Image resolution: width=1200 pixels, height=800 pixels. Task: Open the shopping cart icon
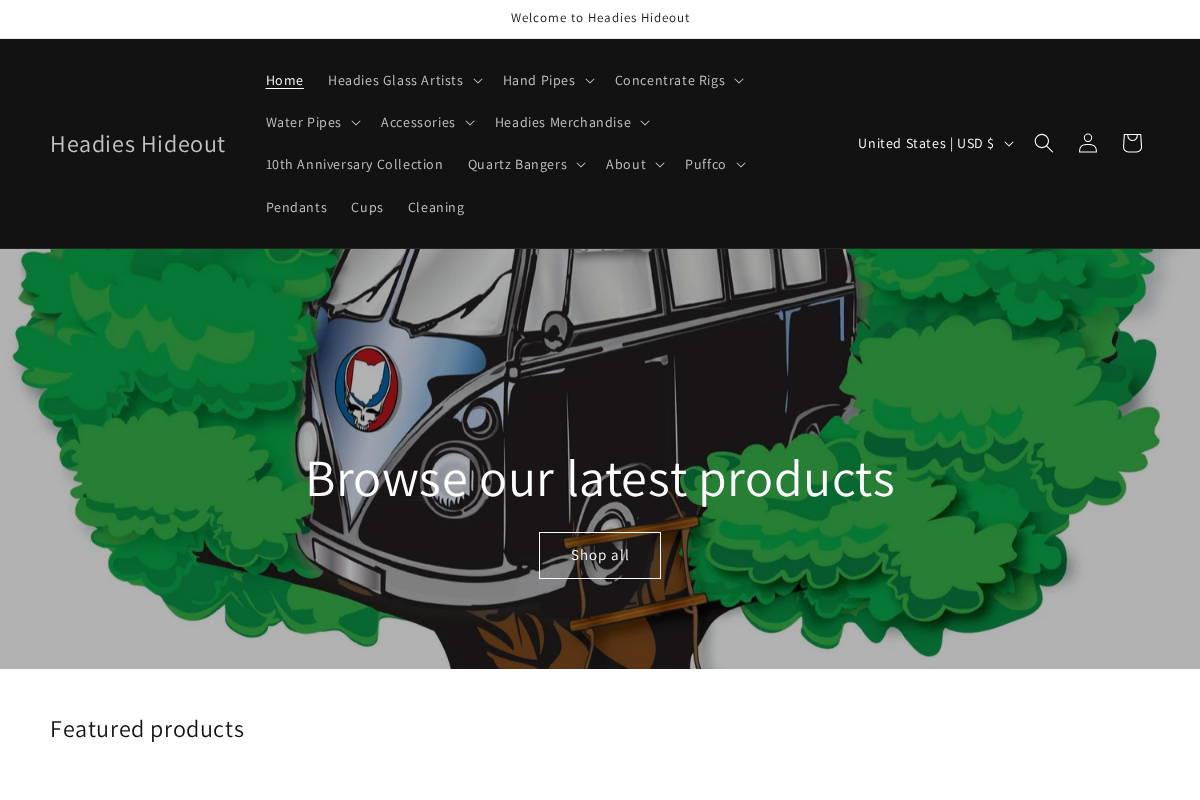click(x=1131, y=143)
